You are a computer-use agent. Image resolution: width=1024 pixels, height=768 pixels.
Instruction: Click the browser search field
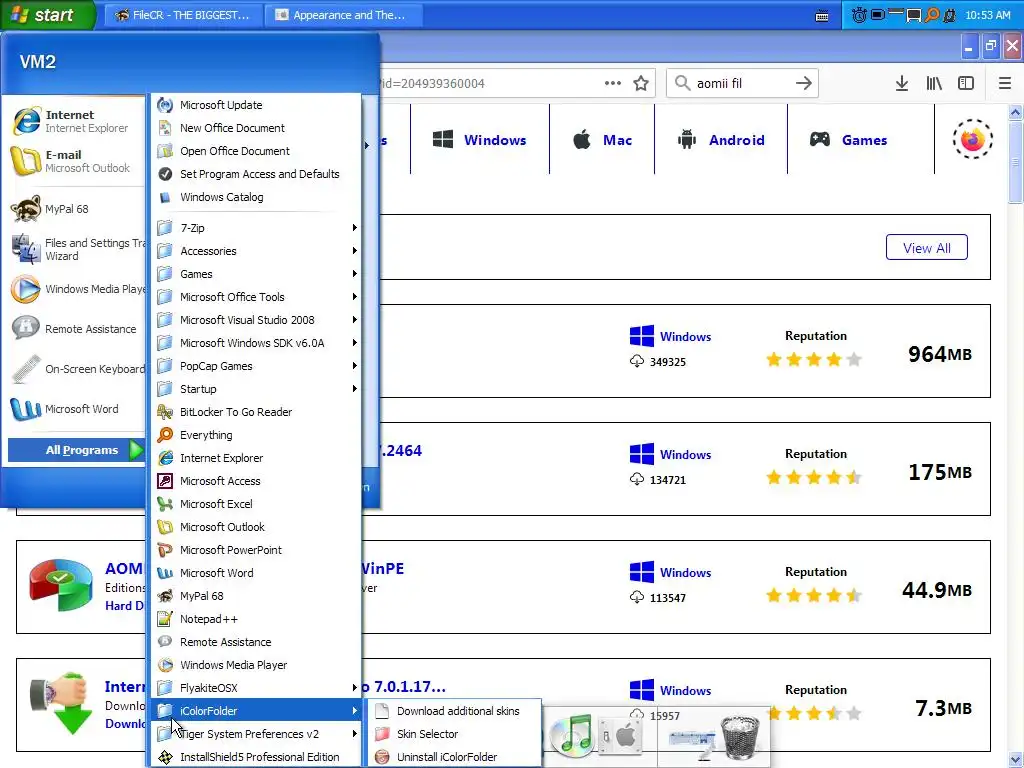pos(741,83)
